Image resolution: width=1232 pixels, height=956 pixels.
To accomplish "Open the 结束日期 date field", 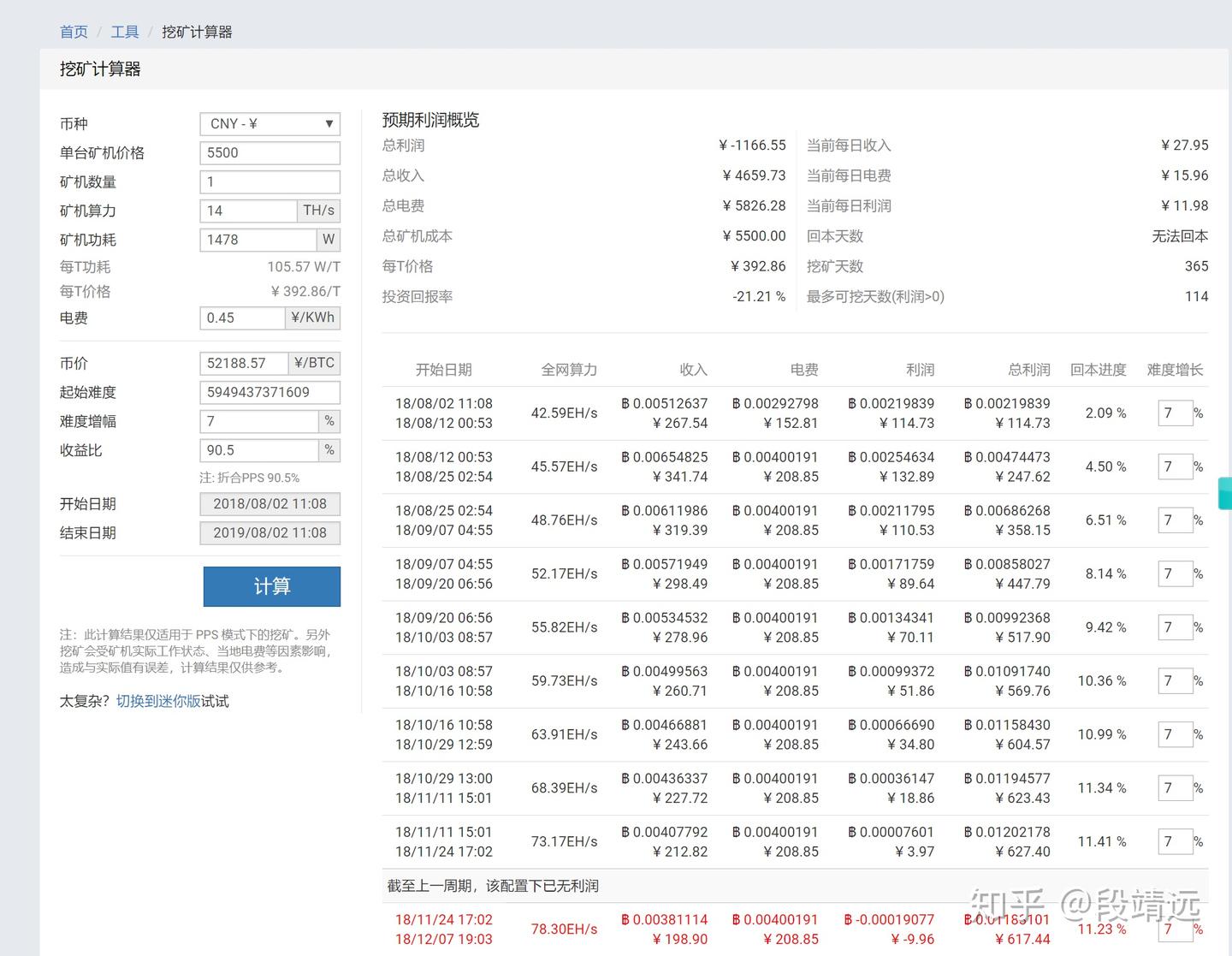I will tap(269, 533).
